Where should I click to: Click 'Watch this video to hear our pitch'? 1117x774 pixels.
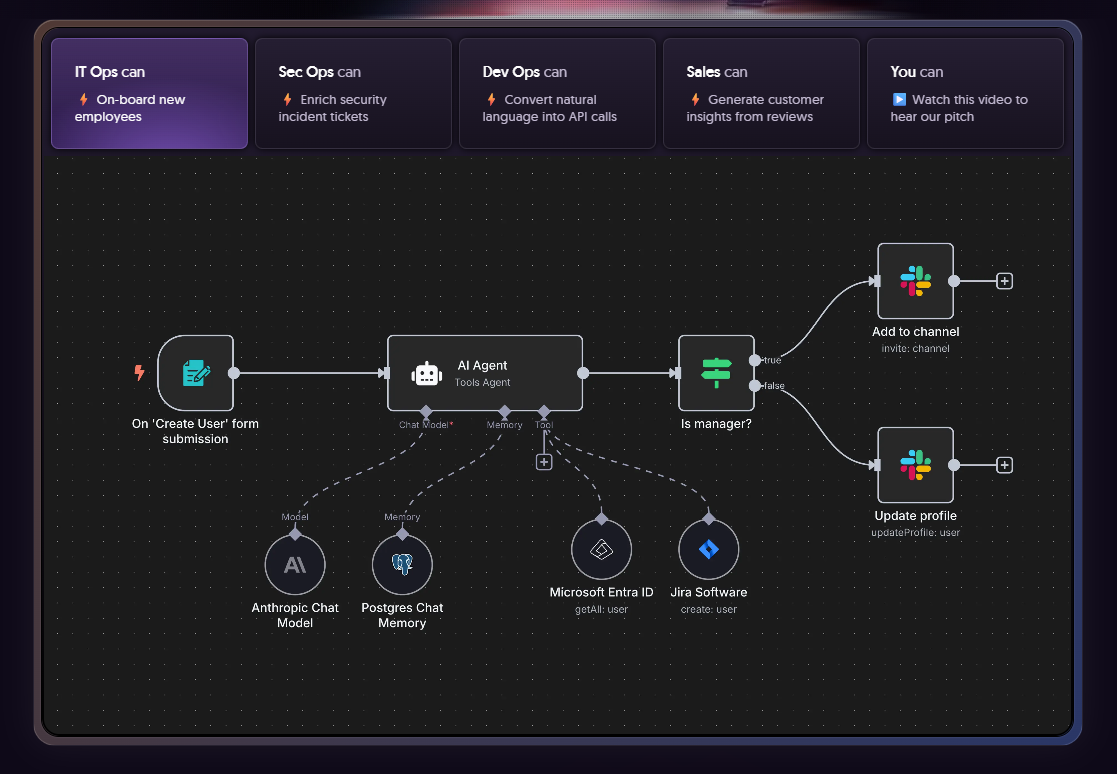pos(959,108)
